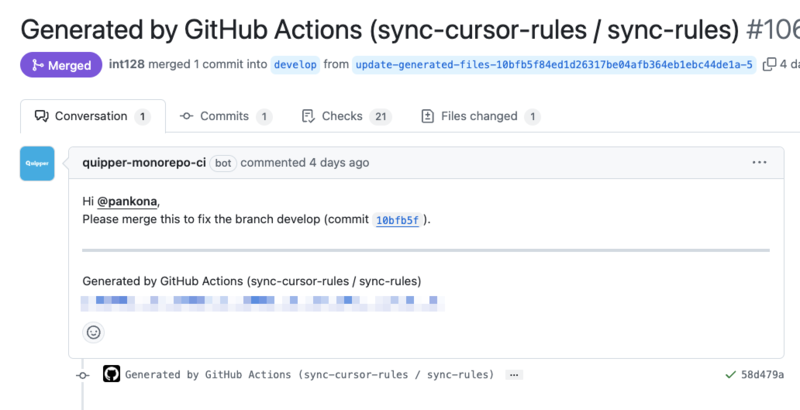View the green check status icon
The height and width of the screenshot is (410, 800).
tap(730, 375)
